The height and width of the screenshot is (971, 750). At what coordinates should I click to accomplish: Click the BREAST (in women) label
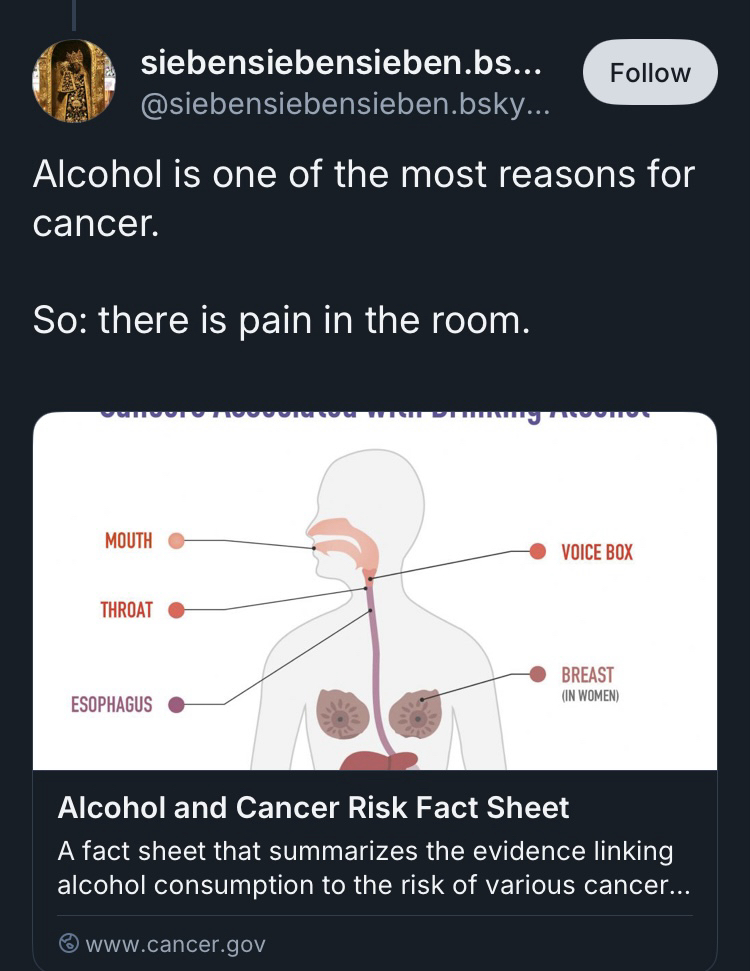[x=588, y=681]
